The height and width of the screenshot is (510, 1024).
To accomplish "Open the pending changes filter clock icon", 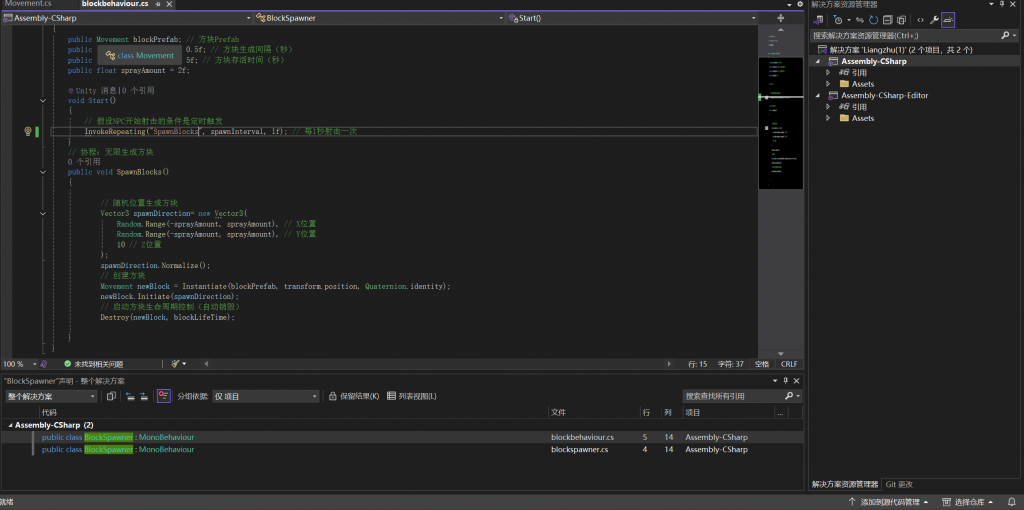I will (840, 20).
